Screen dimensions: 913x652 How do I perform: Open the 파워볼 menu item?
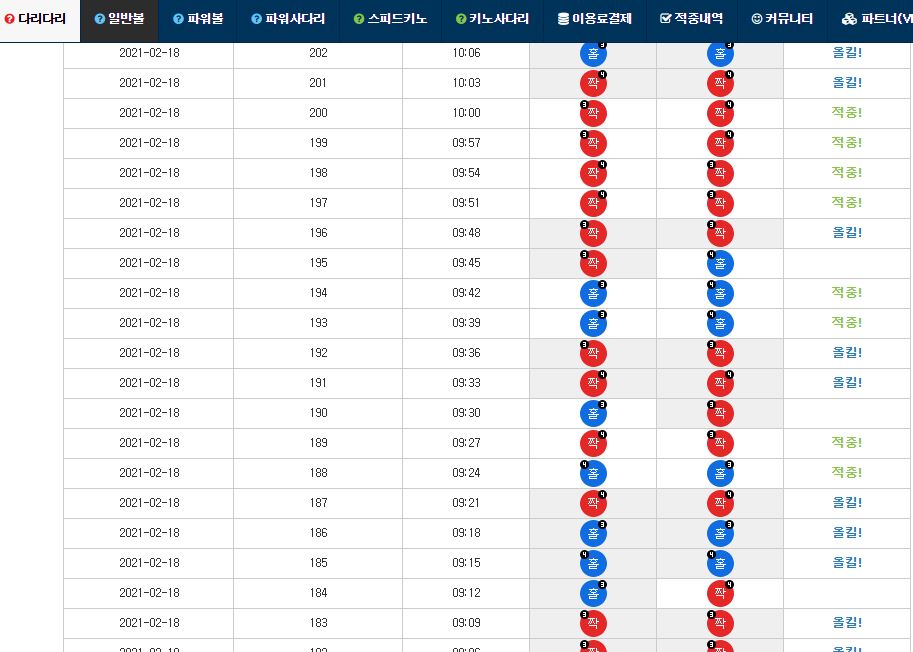click(198, 19)
